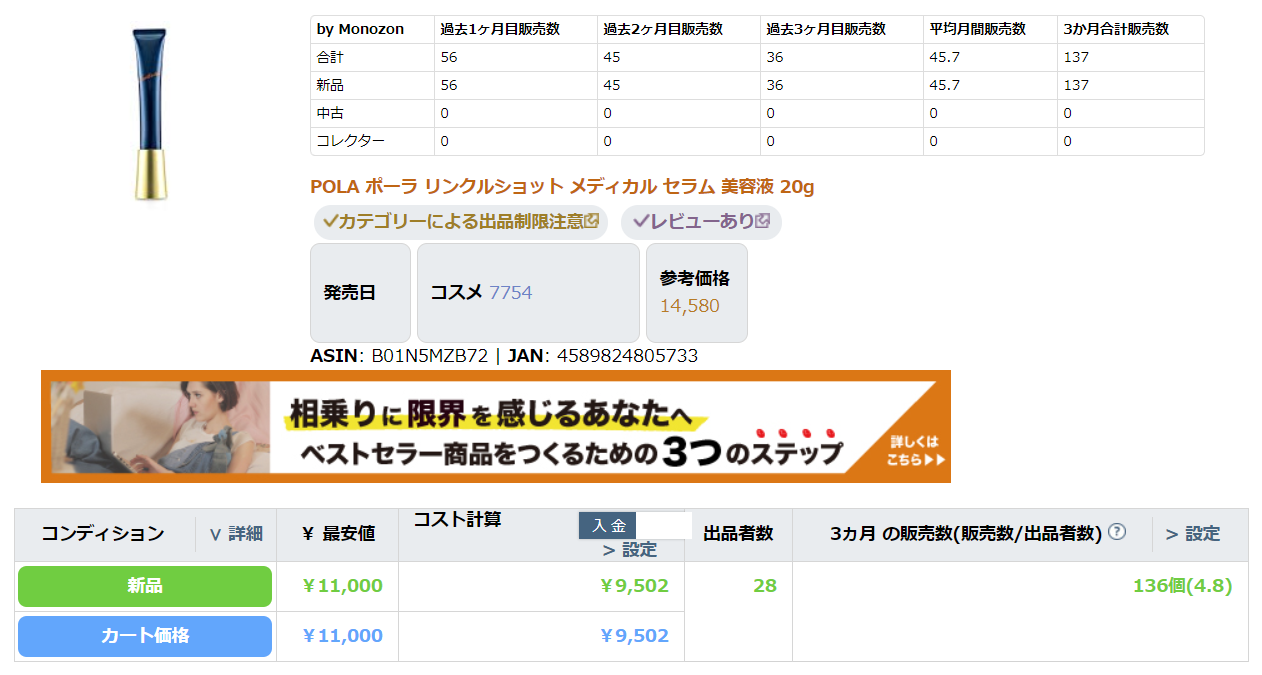Click the POLA serum product image
The height and width of the screenshot is (675, 1262).
[151, 113]
